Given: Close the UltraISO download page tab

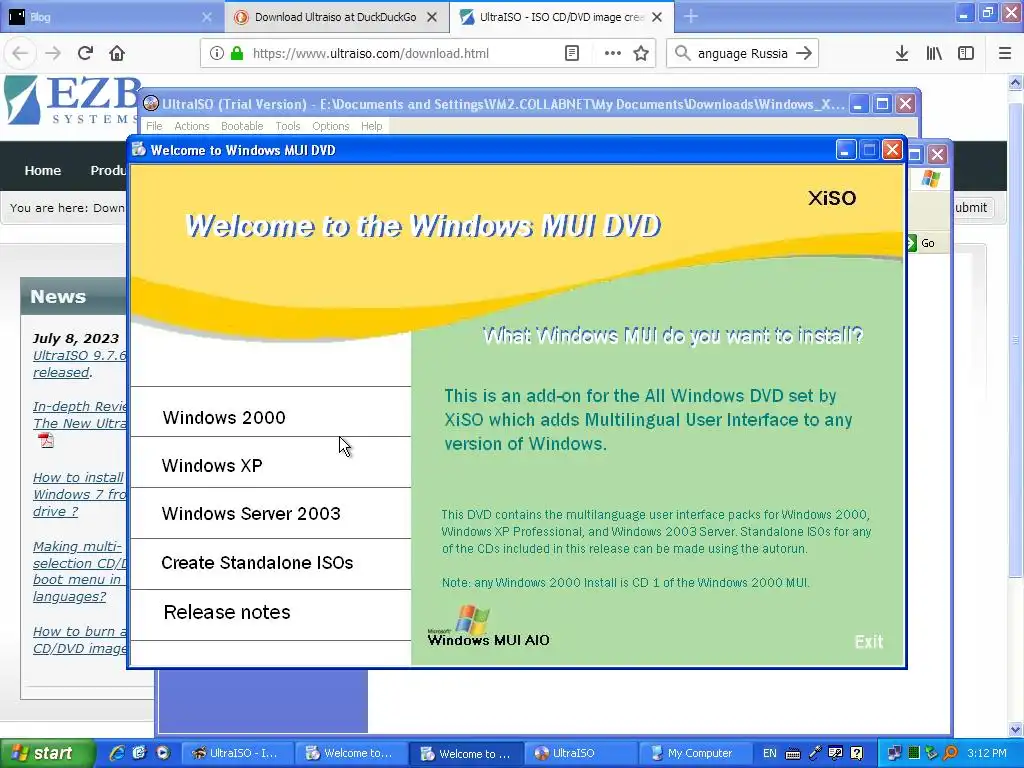Looking at the screenshot, I should [657, 18].
